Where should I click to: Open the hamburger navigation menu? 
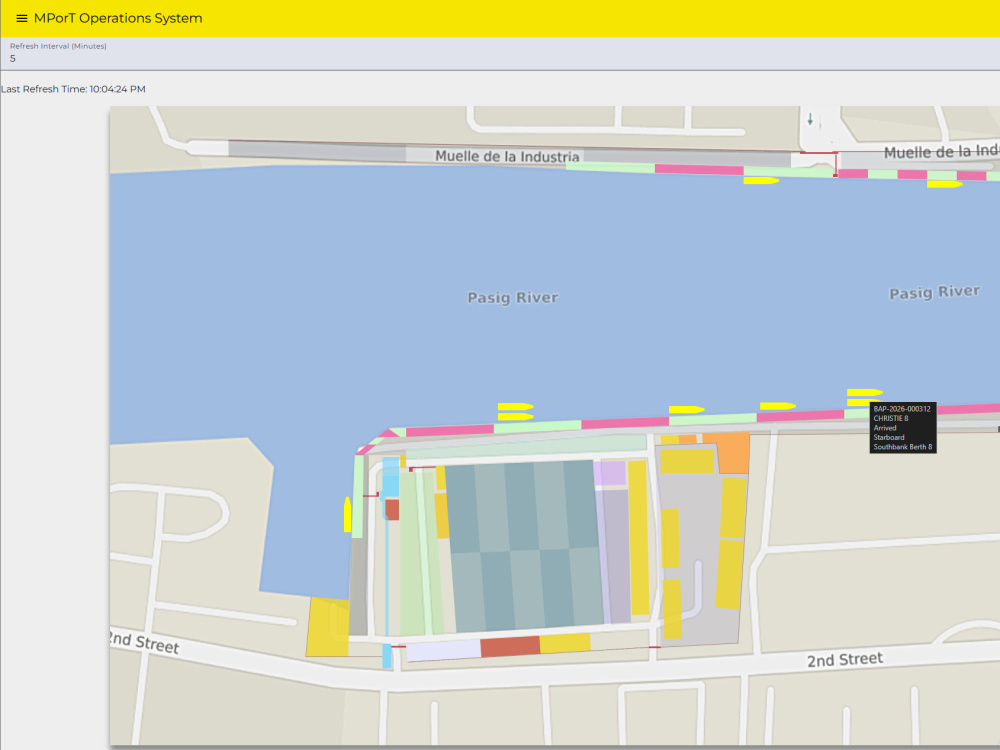(22, 18)
